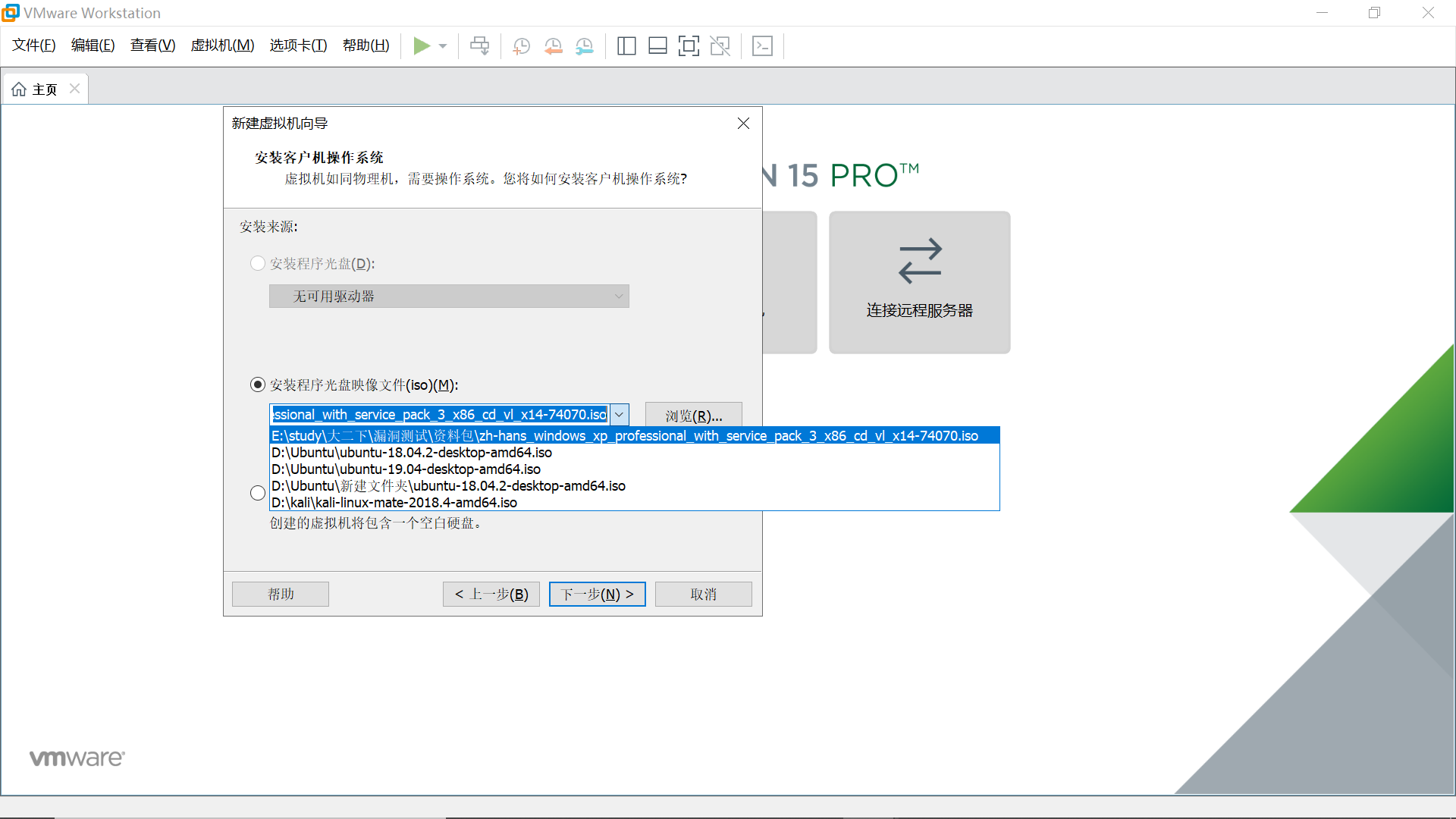Choose kali-linux-mate-2018.4 ISO from list
The image size is (1456, 819).
pyautogui.click(x=394, y=503)
